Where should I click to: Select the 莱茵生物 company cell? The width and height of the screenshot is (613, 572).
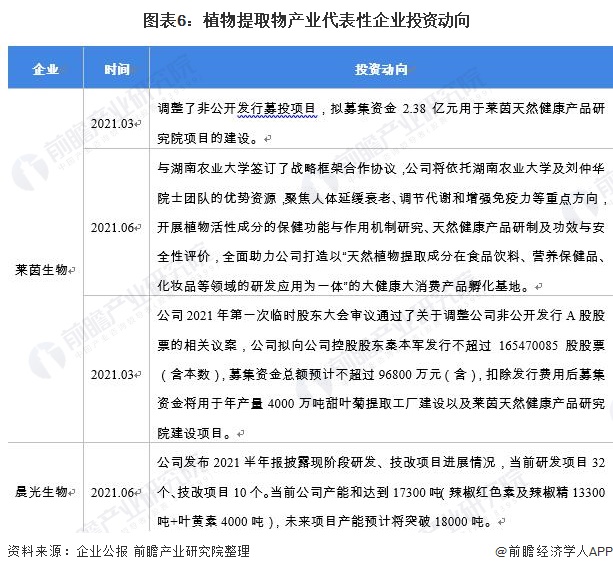[39, 270]
